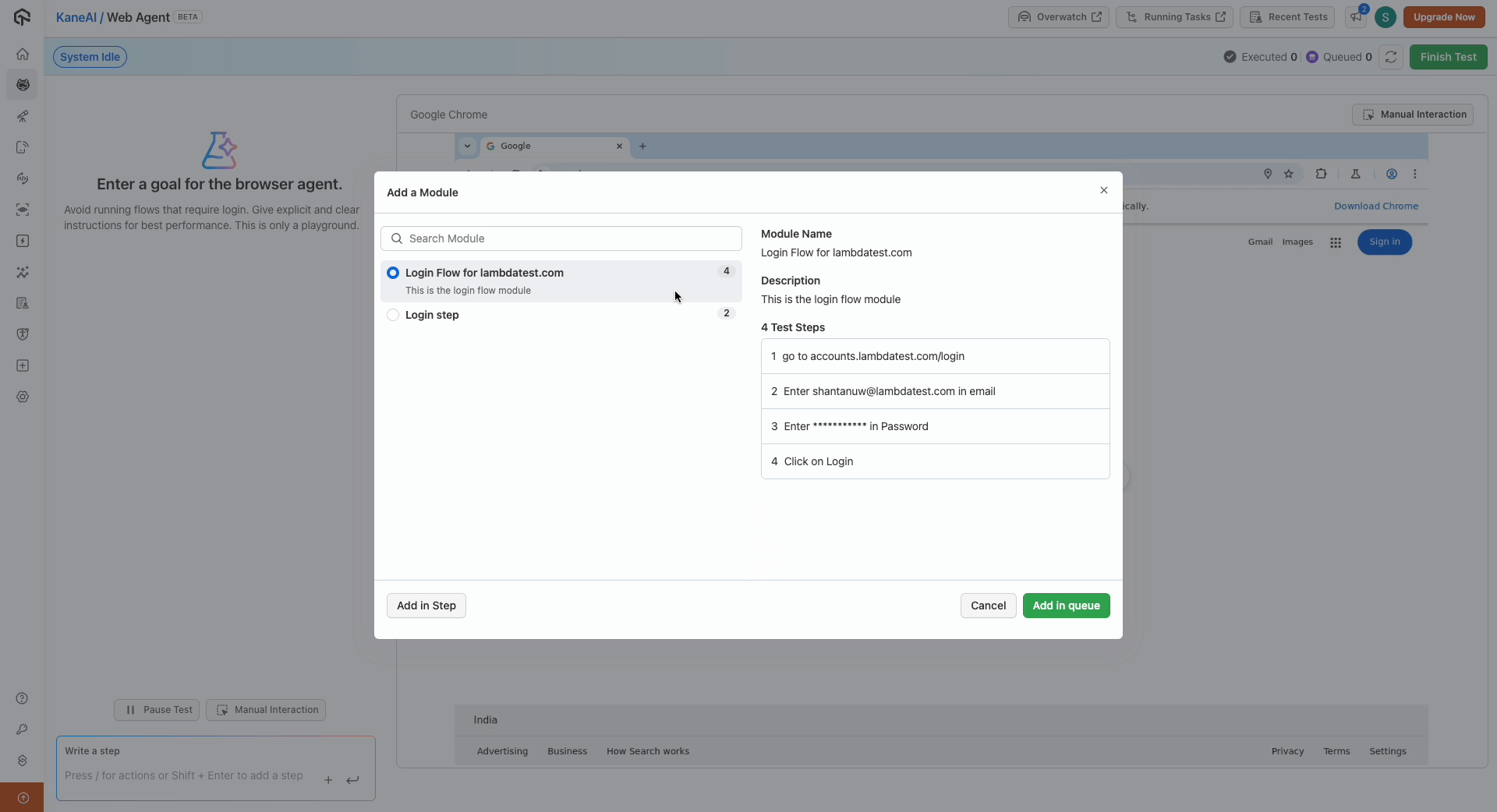Click the refresh icon beside Queued count
Image resolution: width=1497 pixels, height=812 pixels.
click(1391, 57)
